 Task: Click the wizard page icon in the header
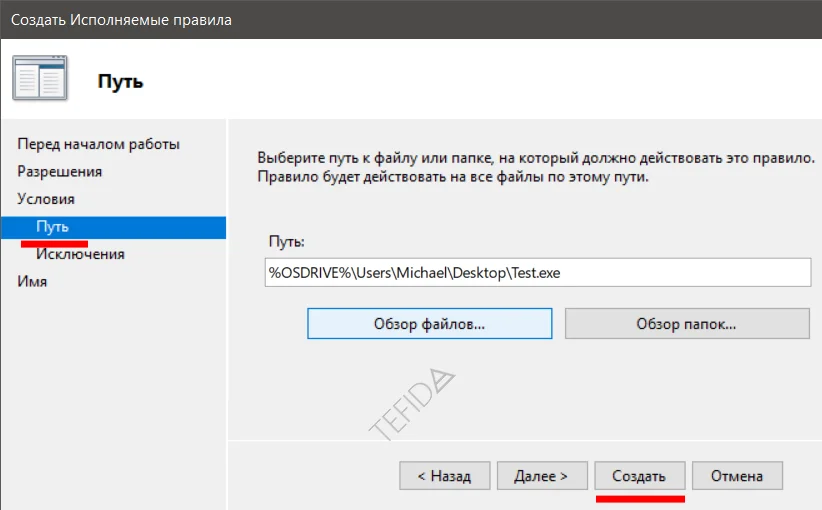(x=41, y=79)
